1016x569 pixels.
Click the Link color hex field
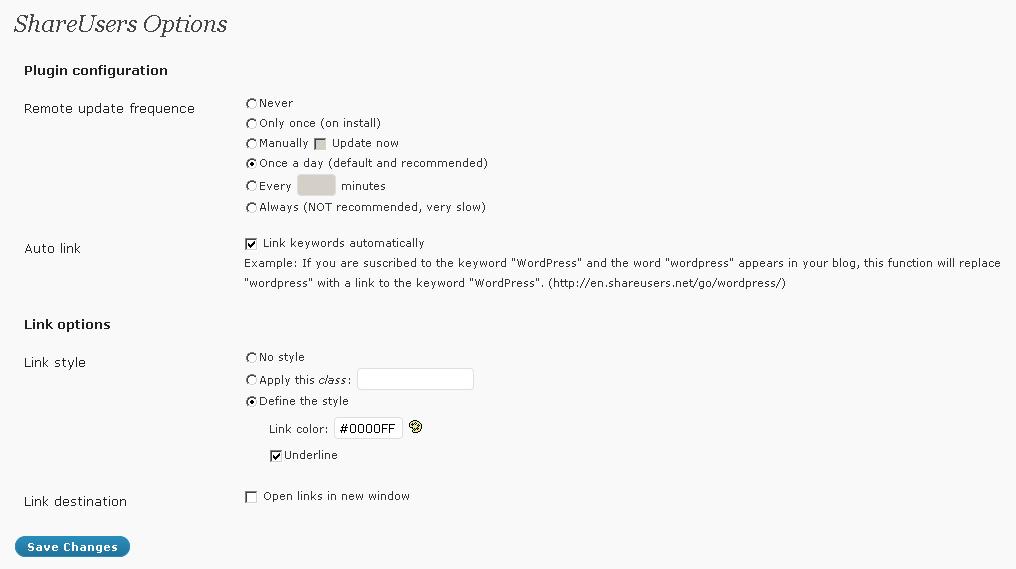tap(368, 428)
